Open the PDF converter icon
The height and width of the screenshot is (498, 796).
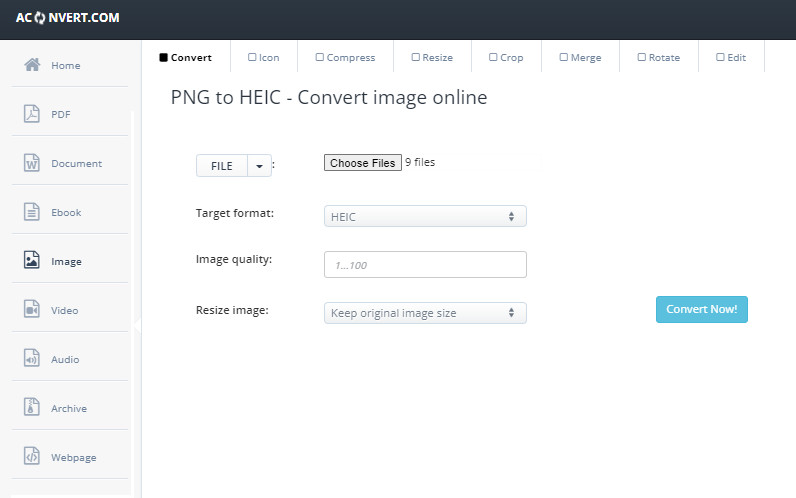pyautogui.click(x=32, y=114)
